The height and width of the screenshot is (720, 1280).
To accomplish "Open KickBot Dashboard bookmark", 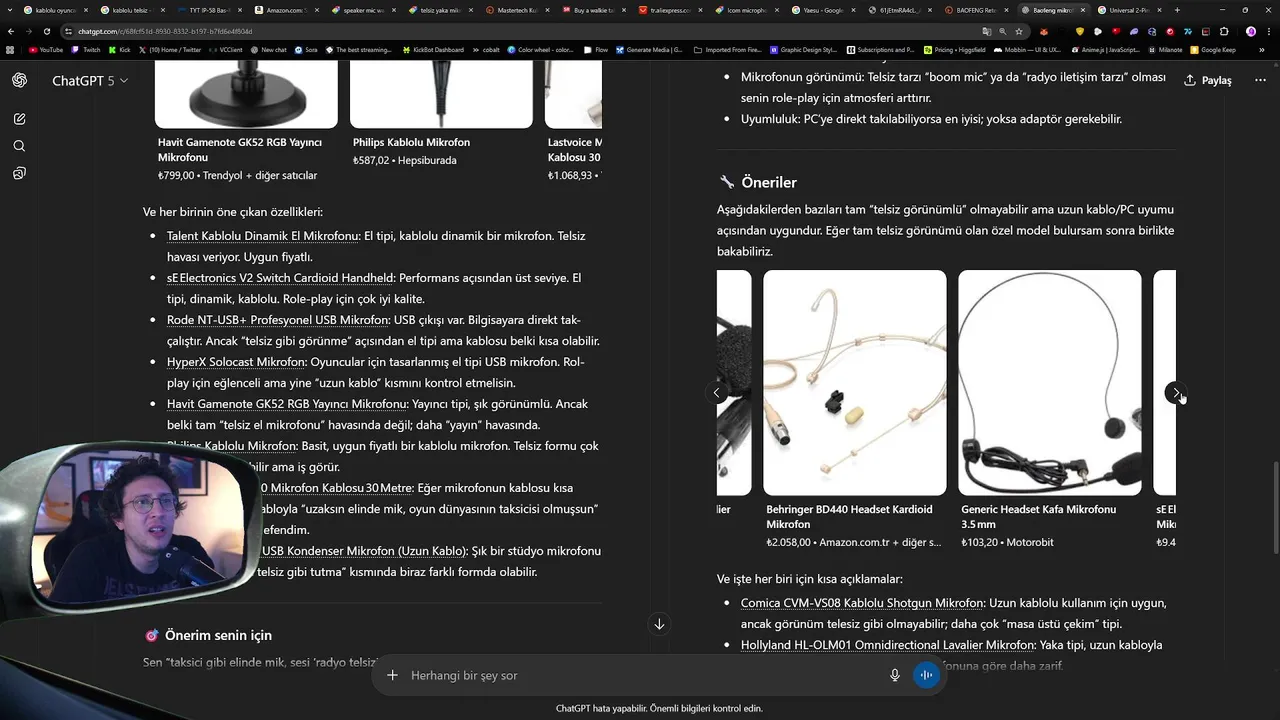I will pos(432,49).
